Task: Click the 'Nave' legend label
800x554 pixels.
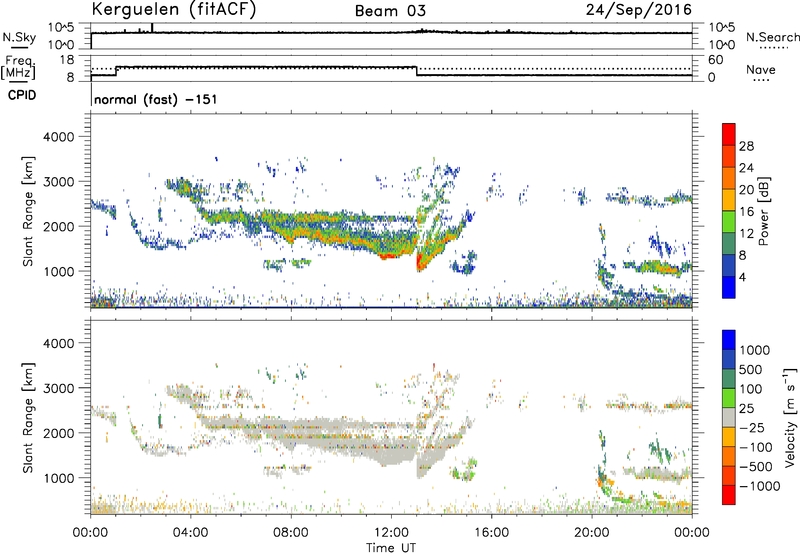Action: coord(761,70)
